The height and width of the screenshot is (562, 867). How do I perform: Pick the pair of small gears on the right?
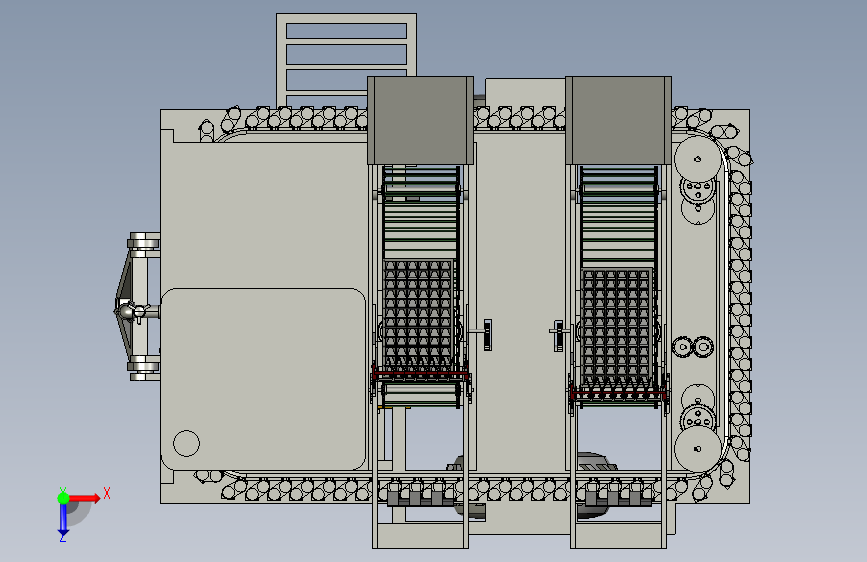[693, 347]
